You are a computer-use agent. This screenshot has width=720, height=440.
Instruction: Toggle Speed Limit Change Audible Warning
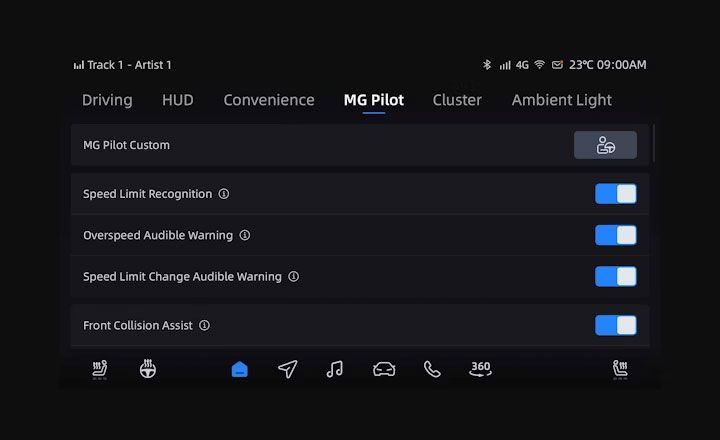click(615, 276)
